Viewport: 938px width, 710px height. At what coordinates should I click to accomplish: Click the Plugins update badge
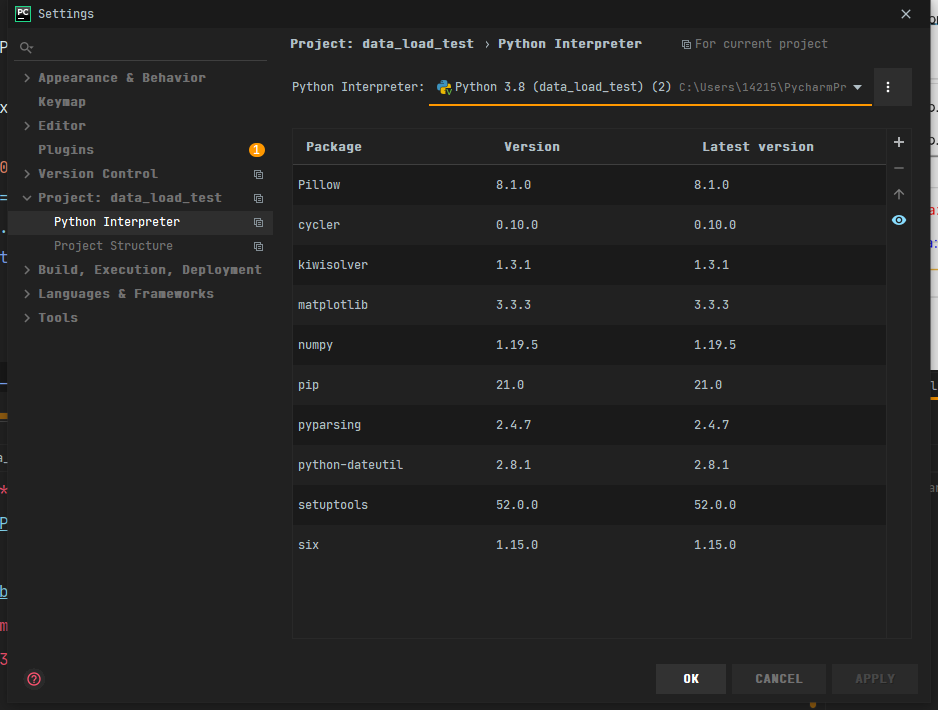coord(257,150)
